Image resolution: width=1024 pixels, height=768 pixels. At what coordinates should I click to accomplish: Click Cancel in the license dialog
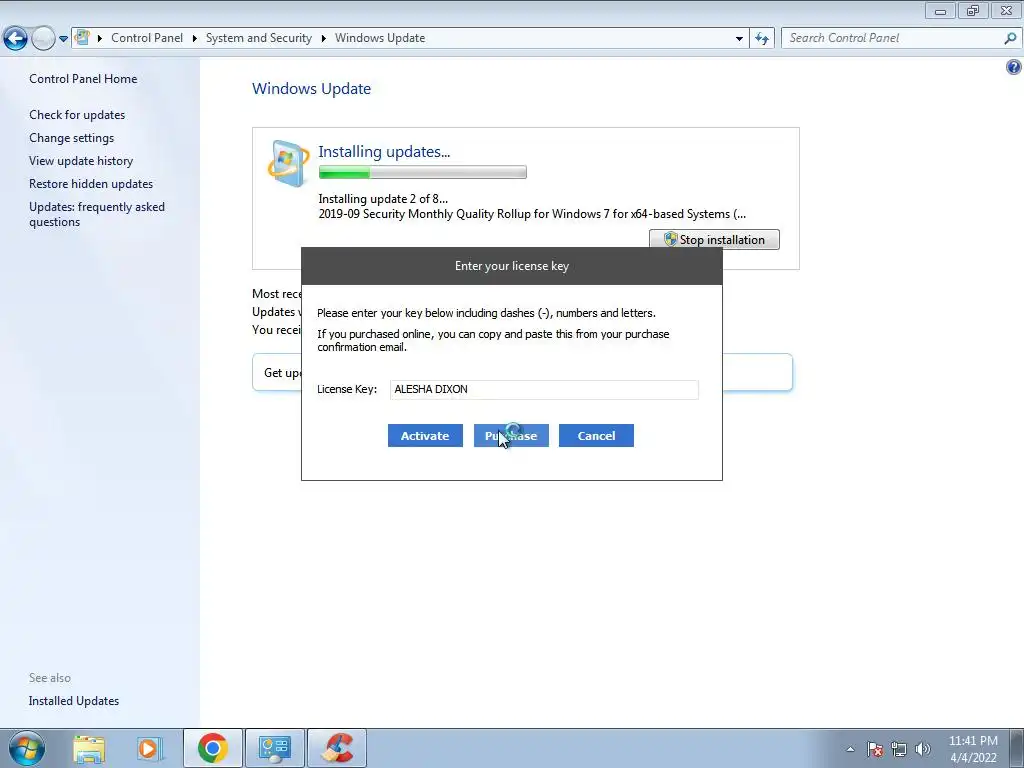pos(596,436)
